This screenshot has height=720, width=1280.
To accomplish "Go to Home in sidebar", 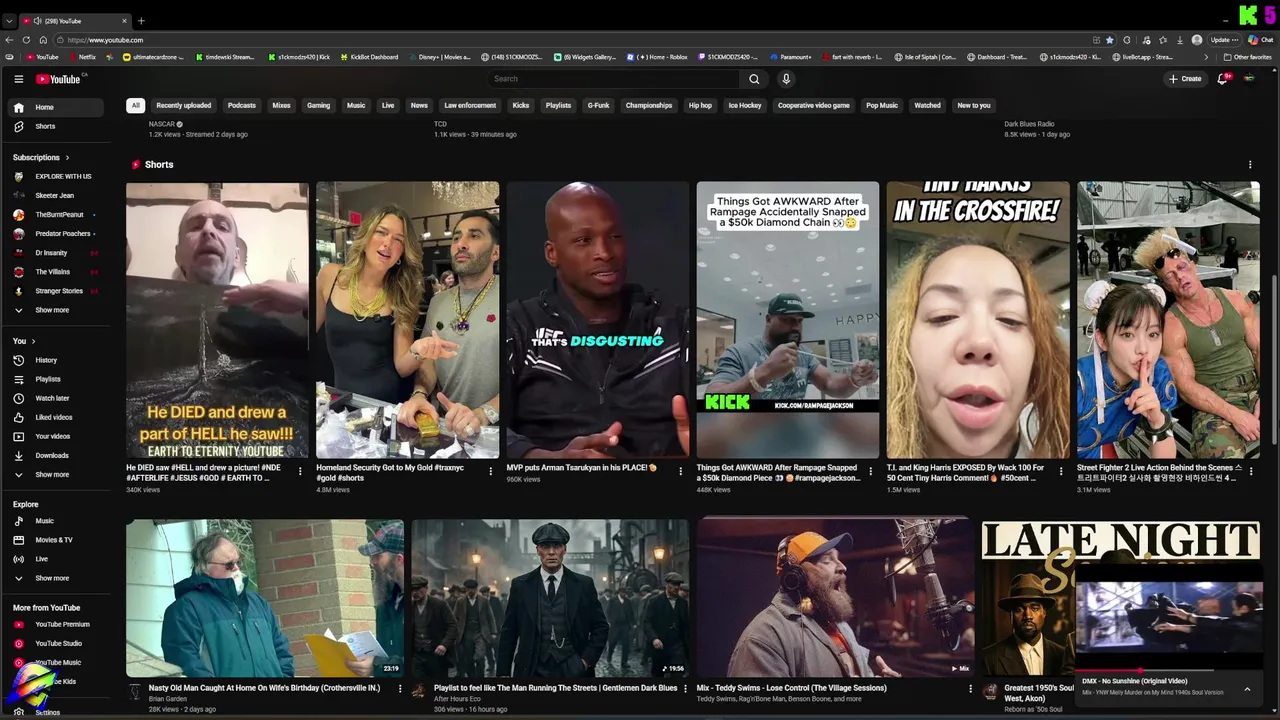I will [x=57, y=107].
